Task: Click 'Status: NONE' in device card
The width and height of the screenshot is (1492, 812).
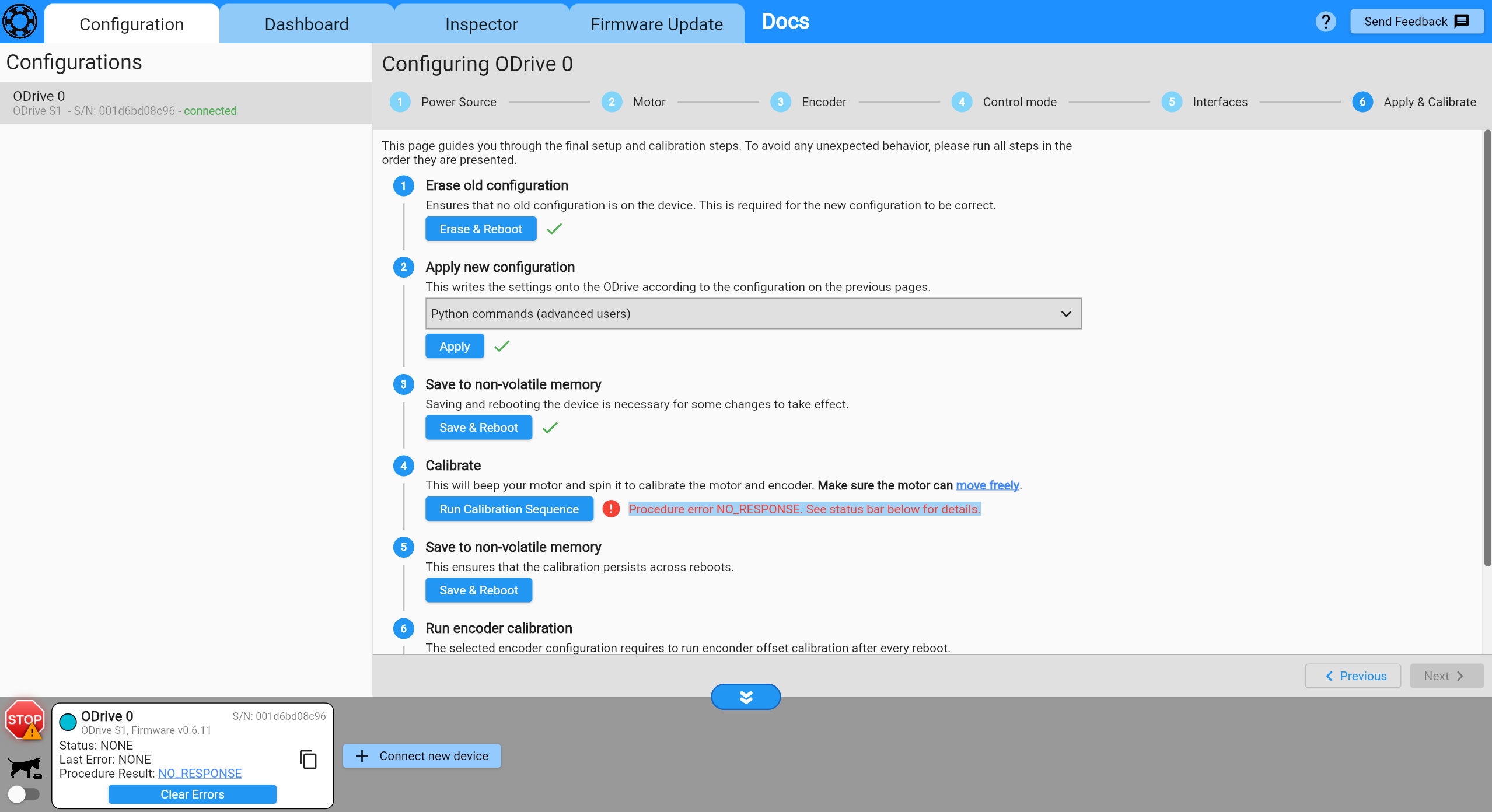Action: 96,745
